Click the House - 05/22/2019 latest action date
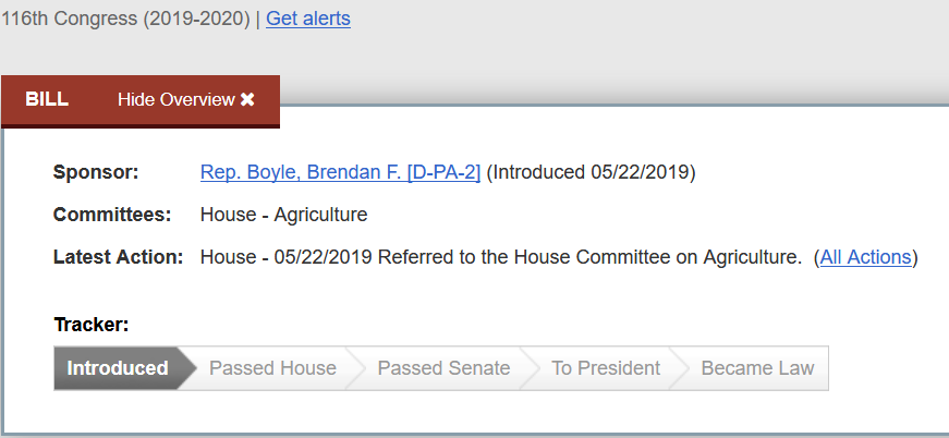949x438 pixels. tap(286, 257)
